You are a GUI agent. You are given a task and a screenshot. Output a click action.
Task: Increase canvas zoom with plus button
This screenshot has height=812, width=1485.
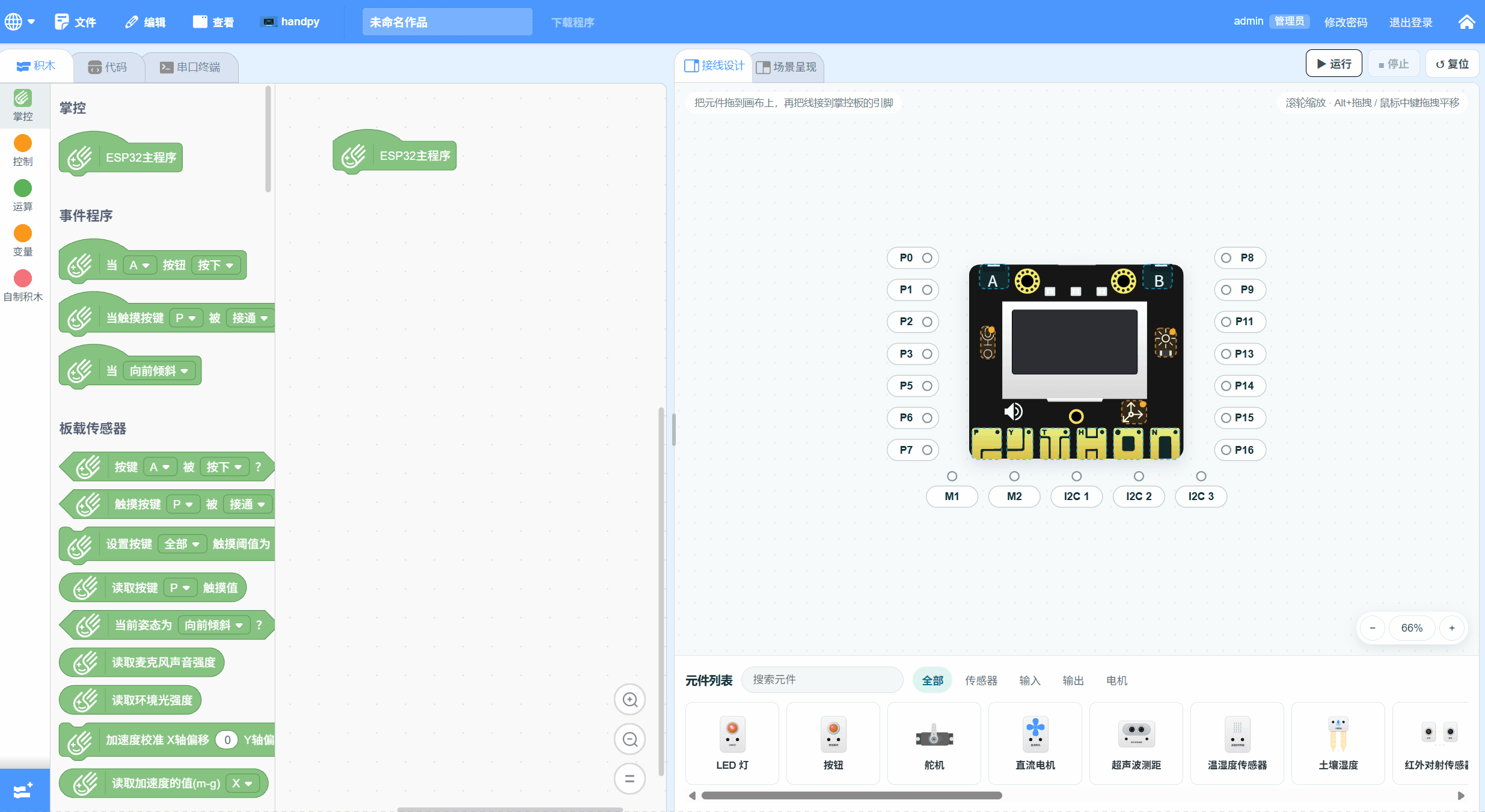tap(1452, 628)
